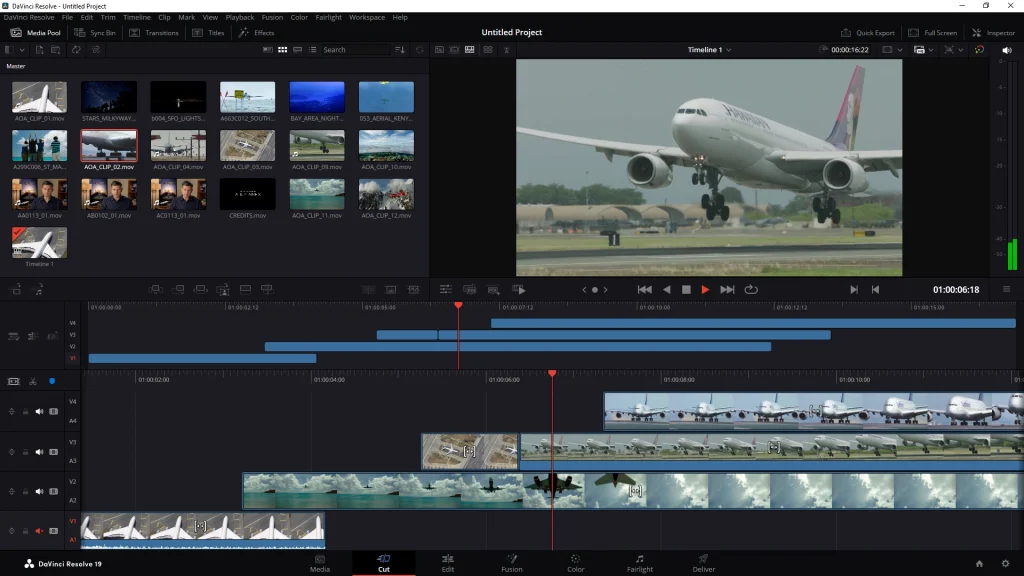Open the Inspector panel
The image size is (1024, 576).
tap(993, 33)
